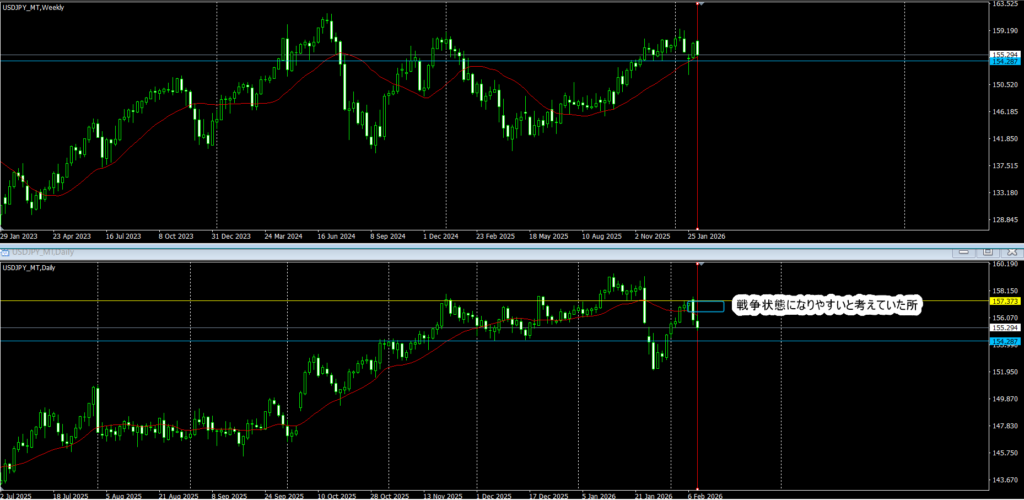This screenshot has height=500, width=1024.
Task: Click the chart shift triangle on Daily chart
Action: (699, 264)
